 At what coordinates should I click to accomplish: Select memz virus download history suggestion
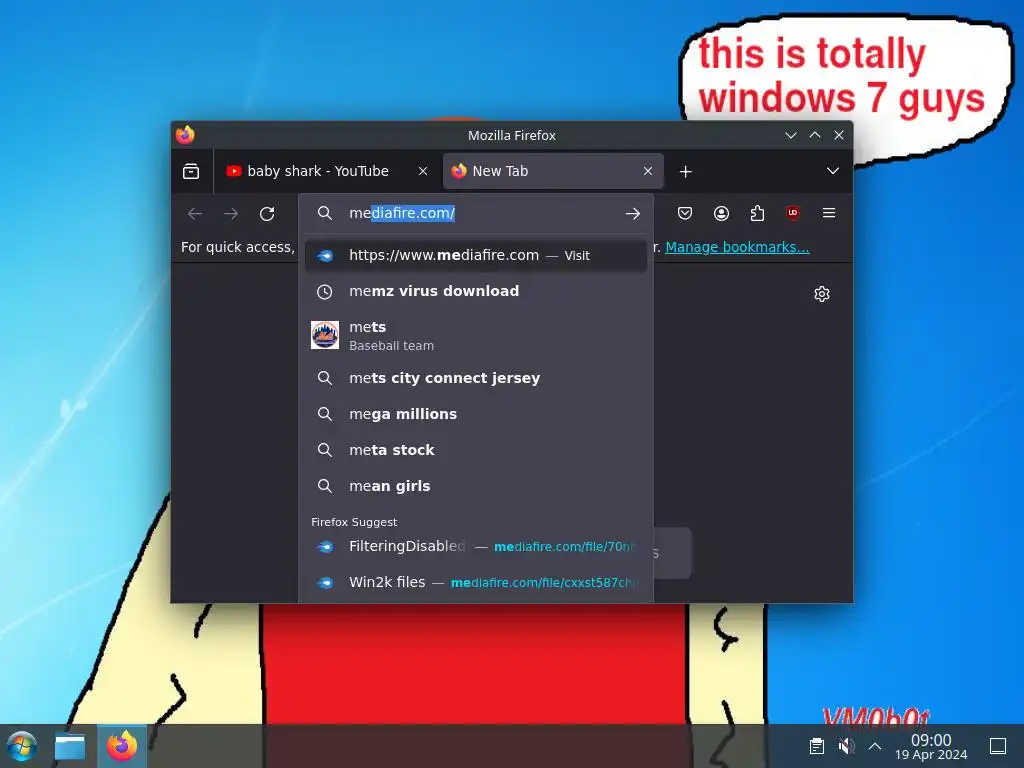click(x=475, y=291)
